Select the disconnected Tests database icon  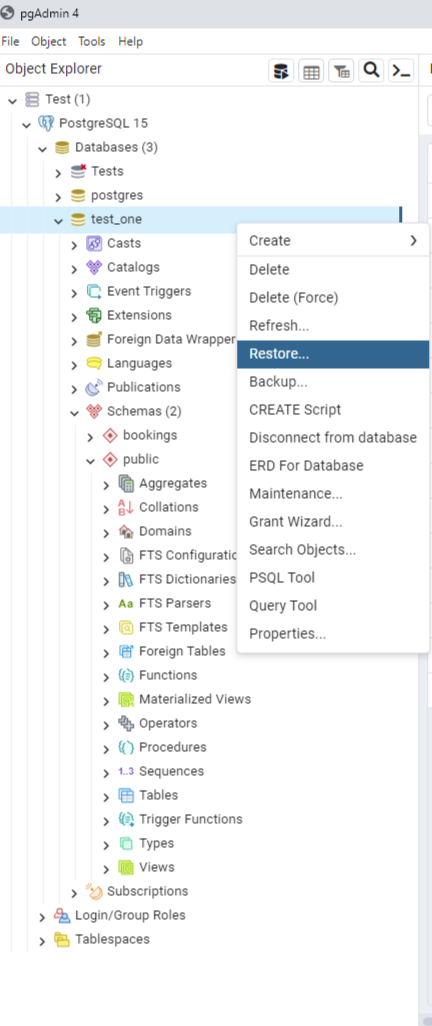[79, 171]
